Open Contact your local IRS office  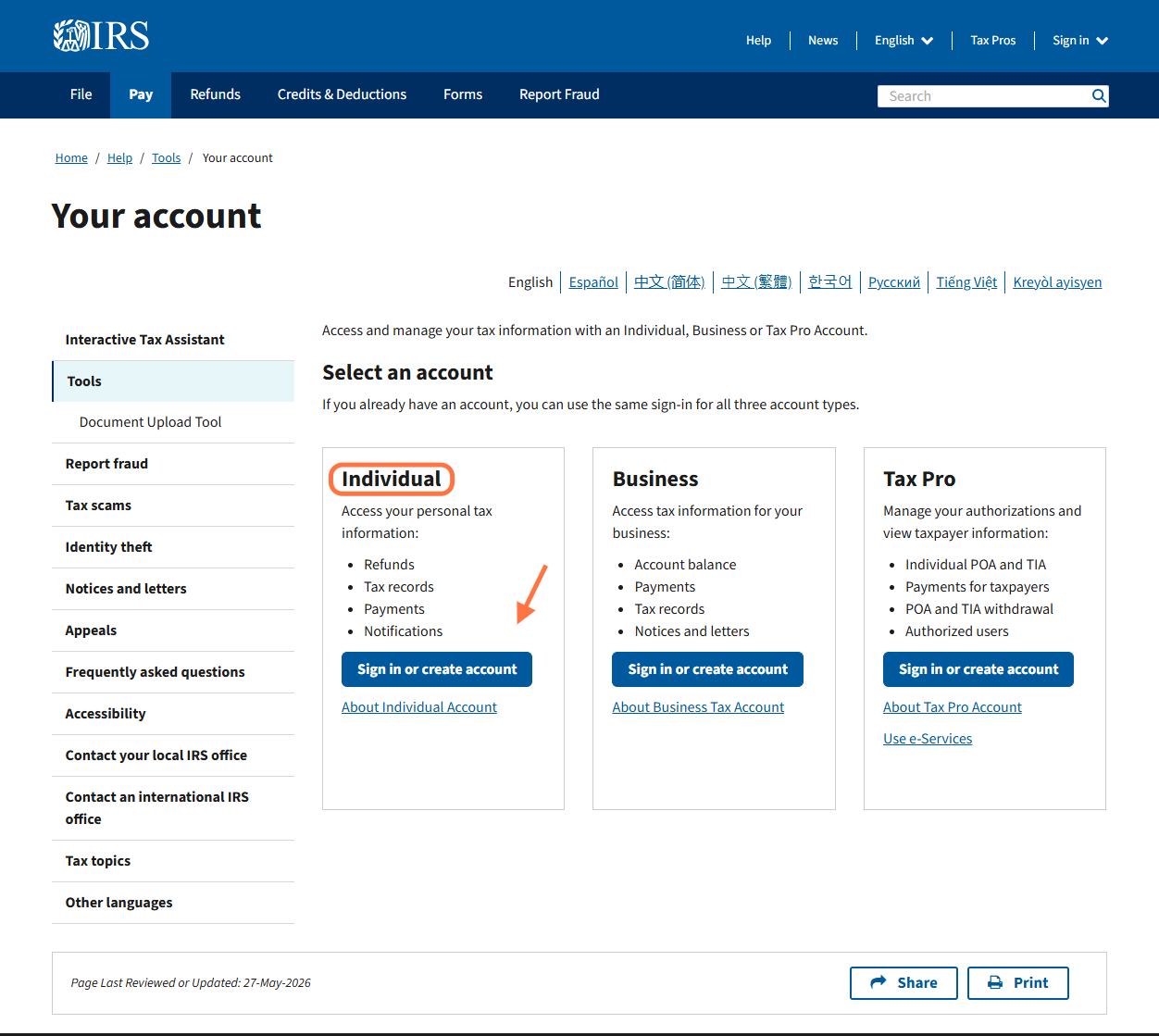[x=173, y=755]
